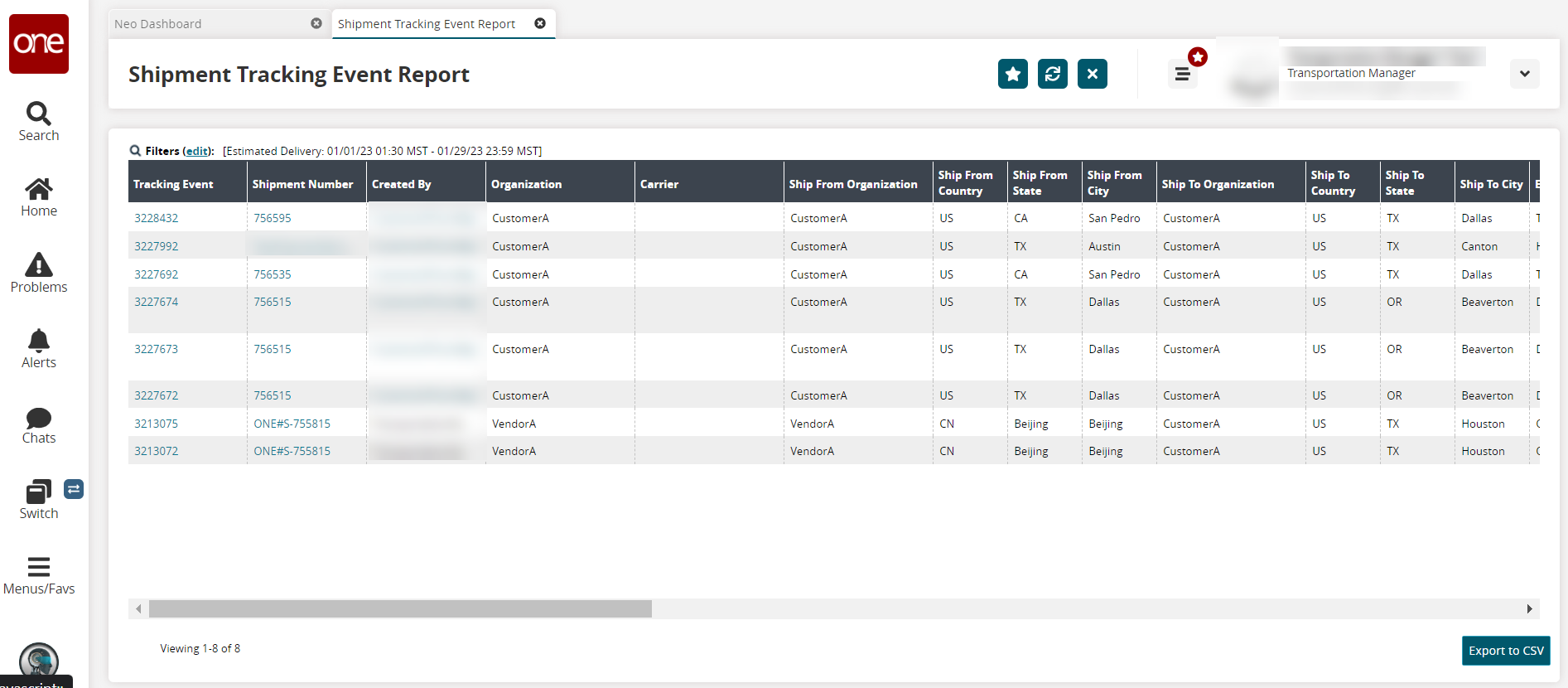Open shipment ONE#S-755815 in row 3213072

(x=292, y=451)
